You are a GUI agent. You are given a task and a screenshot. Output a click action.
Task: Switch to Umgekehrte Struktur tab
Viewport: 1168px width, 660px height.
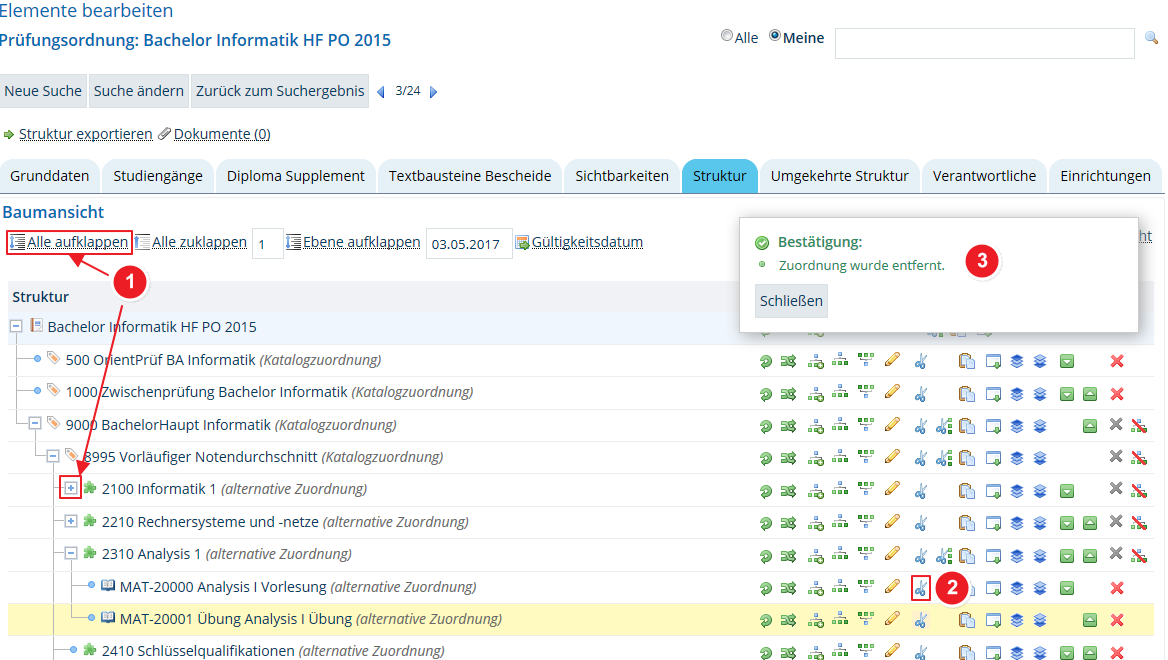pos(840,176)
